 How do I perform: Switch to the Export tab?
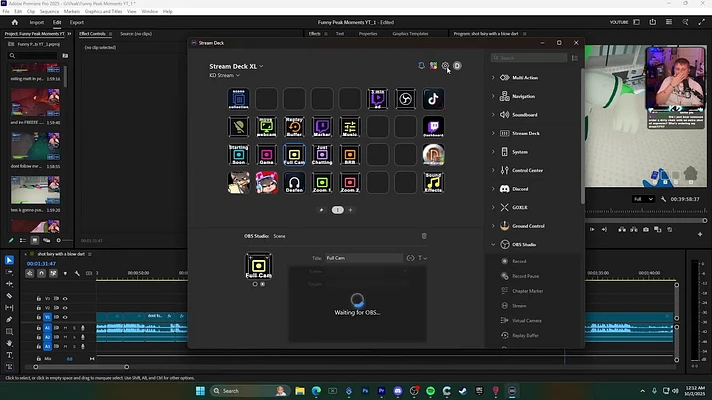coord(77,22)
